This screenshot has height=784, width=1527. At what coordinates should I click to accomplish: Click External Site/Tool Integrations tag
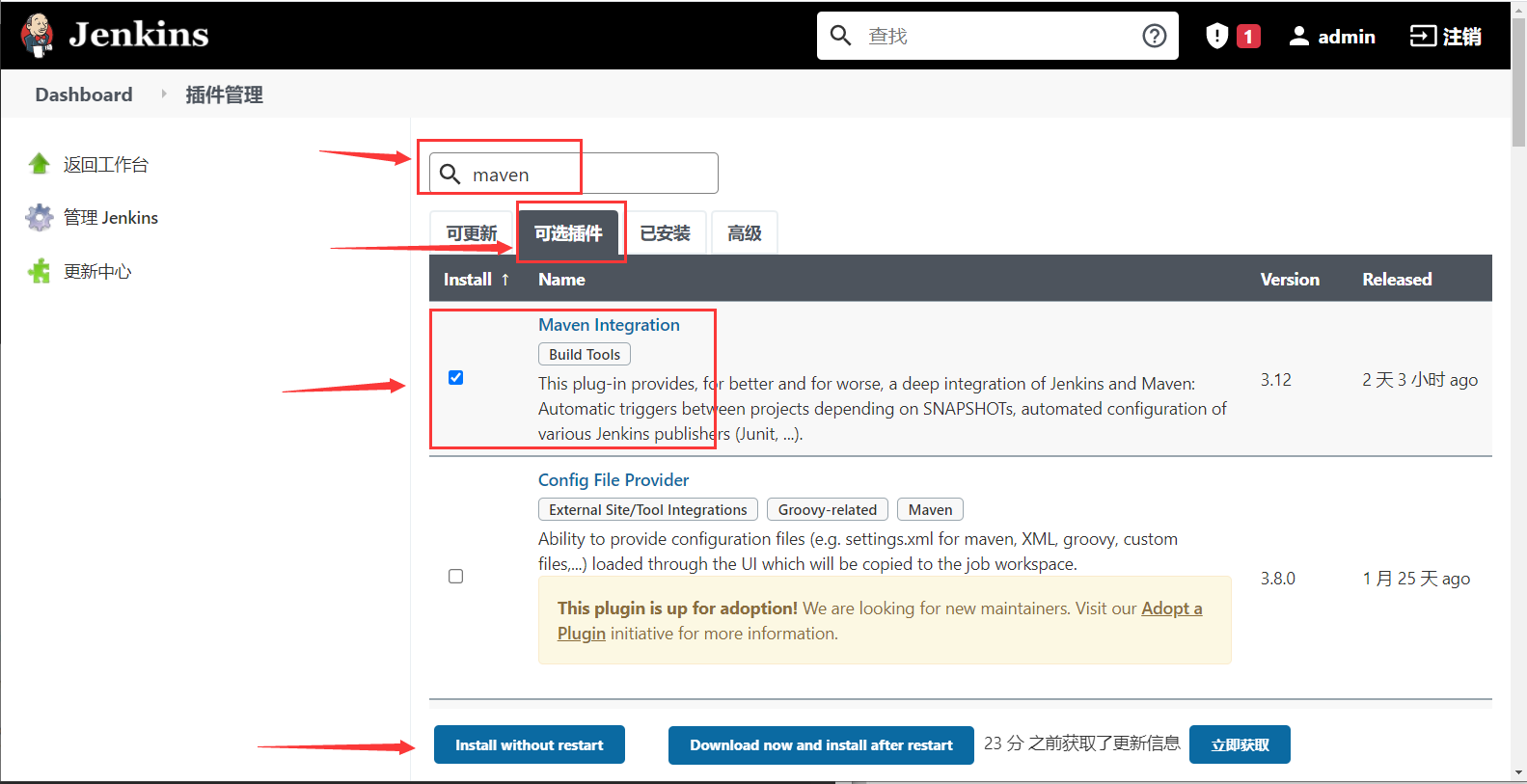pos(648,509)
